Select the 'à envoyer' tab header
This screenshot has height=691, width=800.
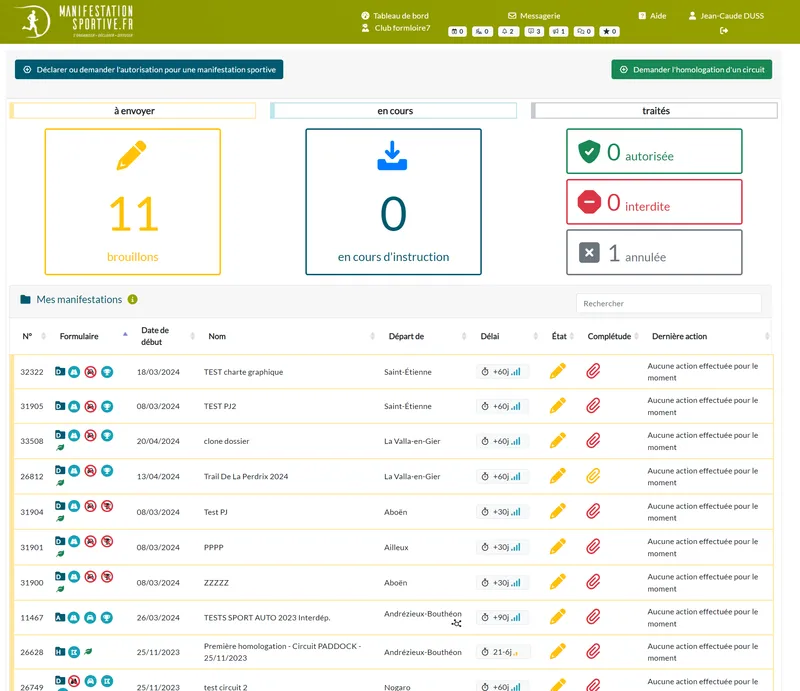point(133,111)
